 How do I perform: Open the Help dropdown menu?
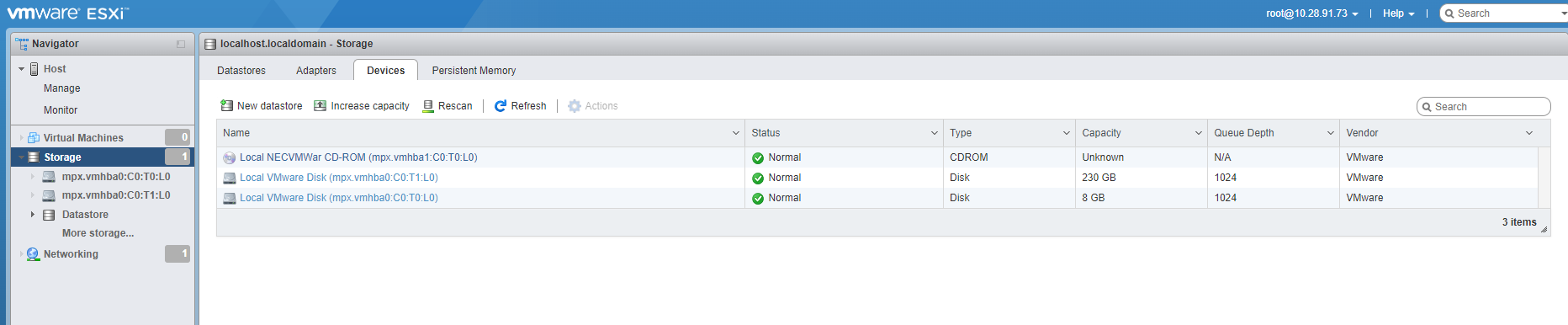[x=1399, y=13]
